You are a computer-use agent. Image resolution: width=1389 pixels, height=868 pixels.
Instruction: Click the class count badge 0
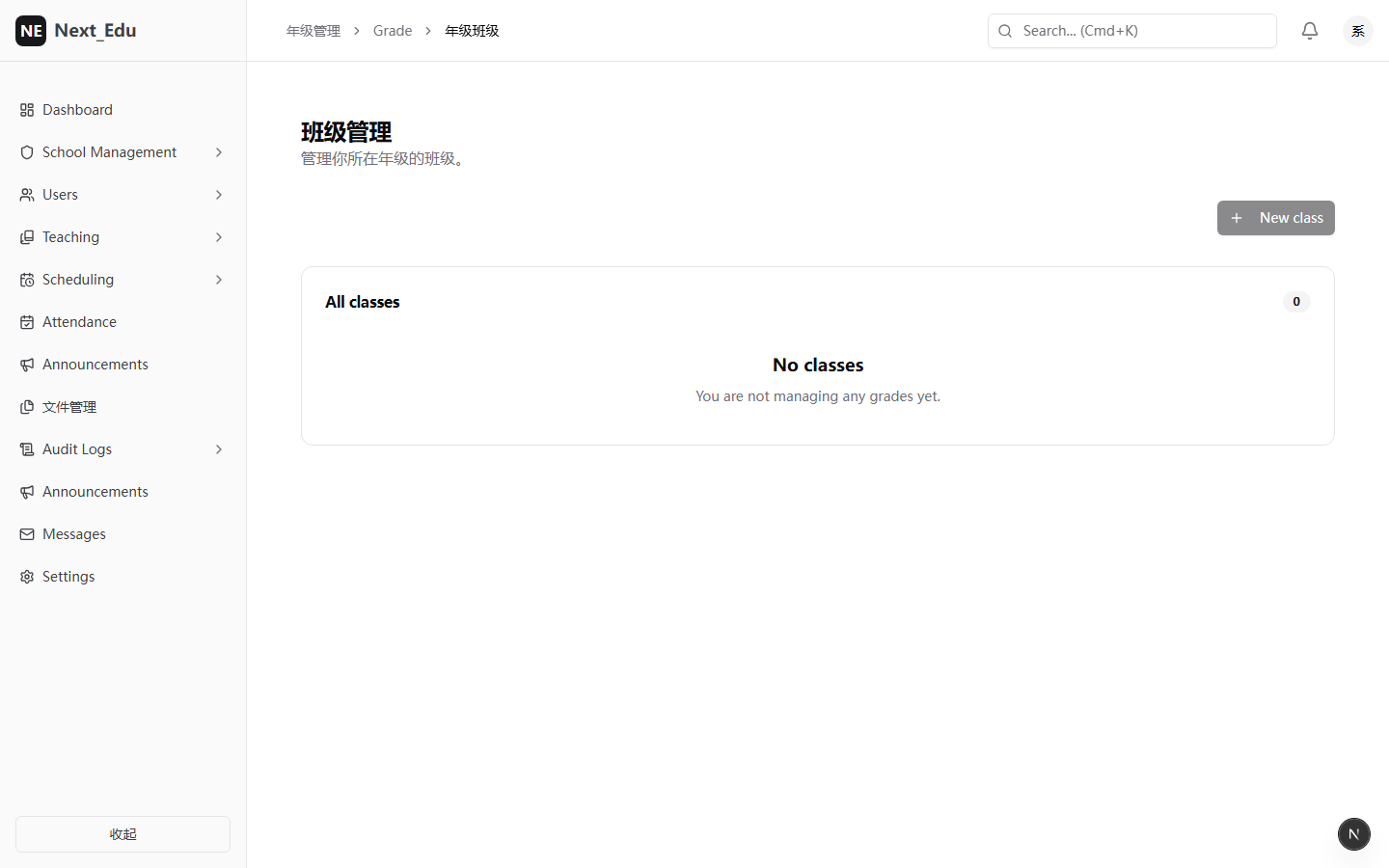tap(1296, 302)
